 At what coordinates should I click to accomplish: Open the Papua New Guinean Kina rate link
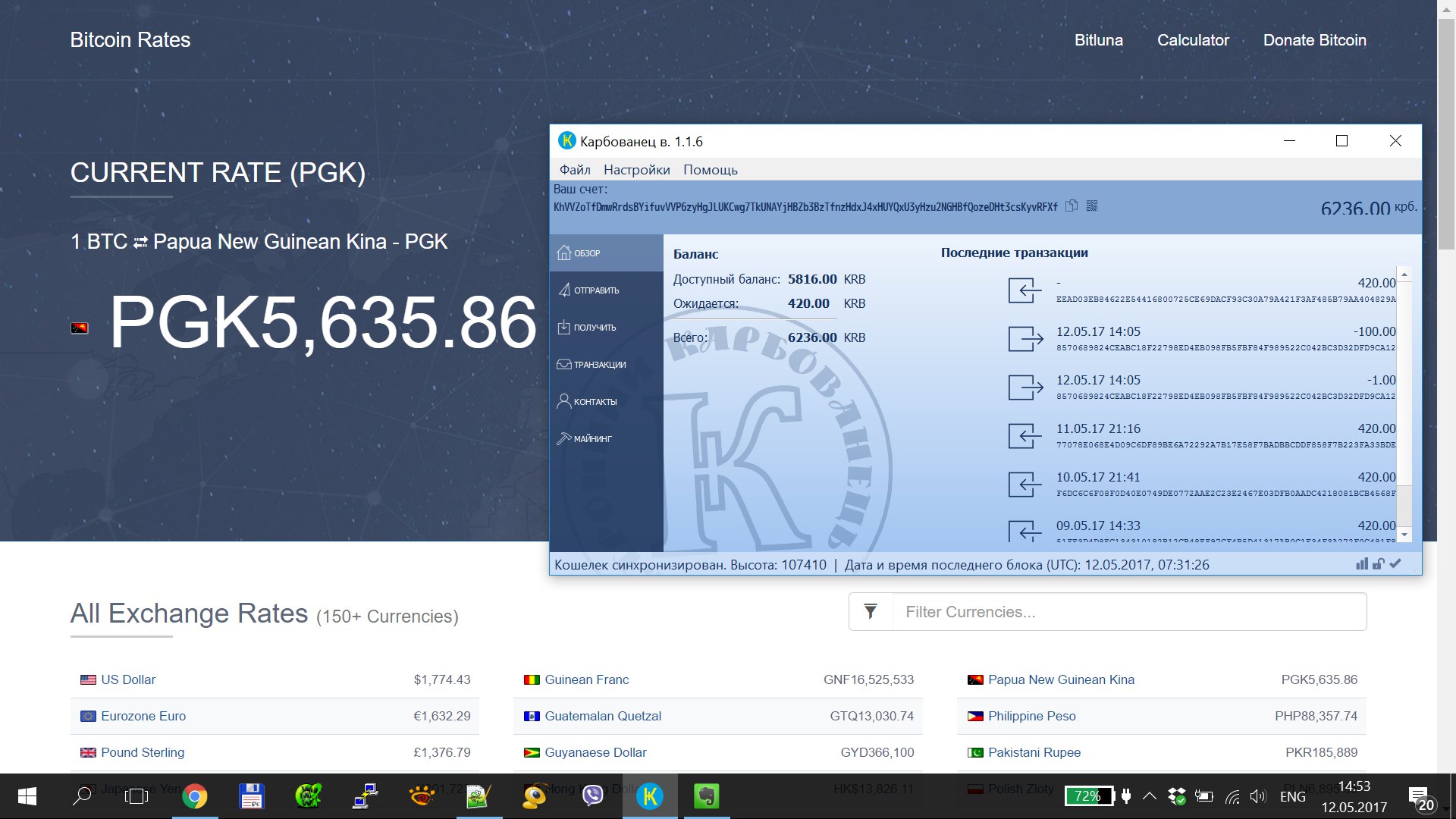point(1061,679)
